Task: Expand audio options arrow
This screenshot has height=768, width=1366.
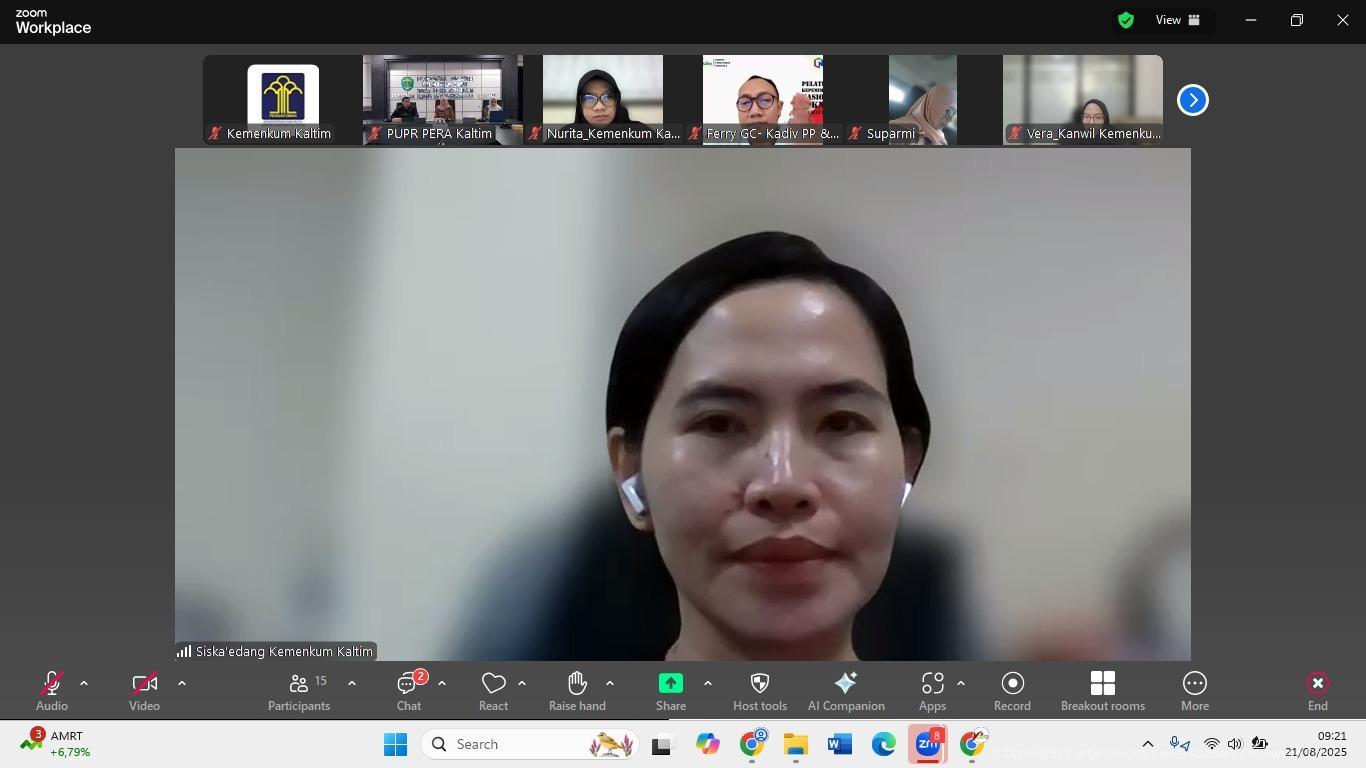Action: [x=84, y=684]
